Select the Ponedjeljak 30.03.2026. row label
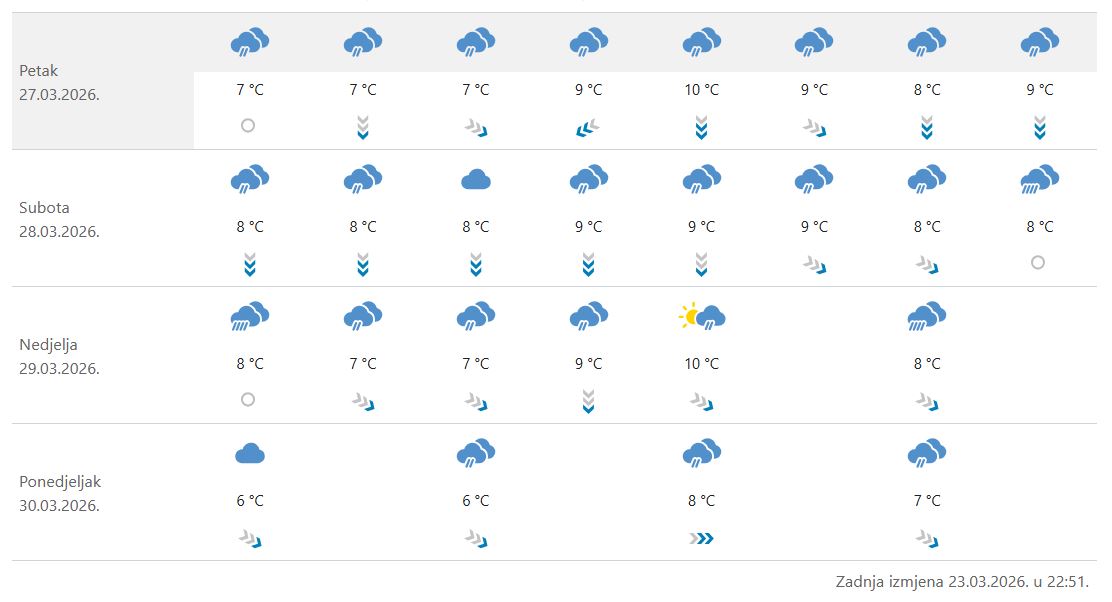Viewport: 1112px width, 602px height. coord(60,493)
